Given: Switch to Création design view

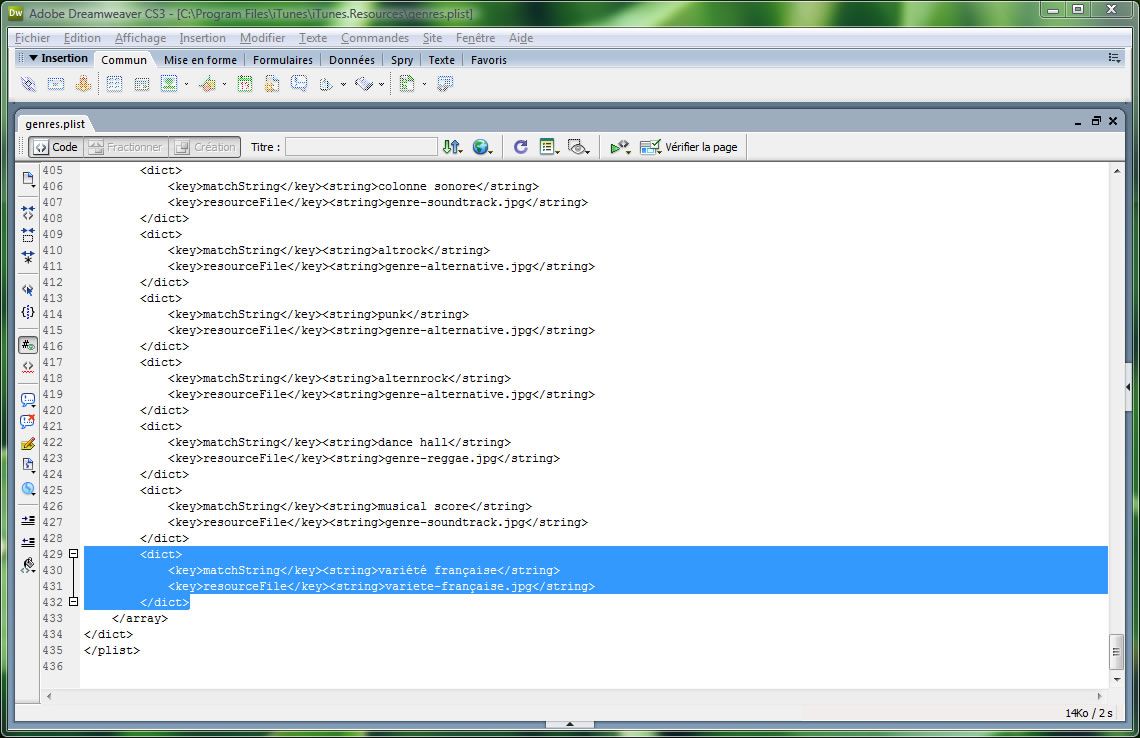Looking at the screenshot, I should coord(205,147).
